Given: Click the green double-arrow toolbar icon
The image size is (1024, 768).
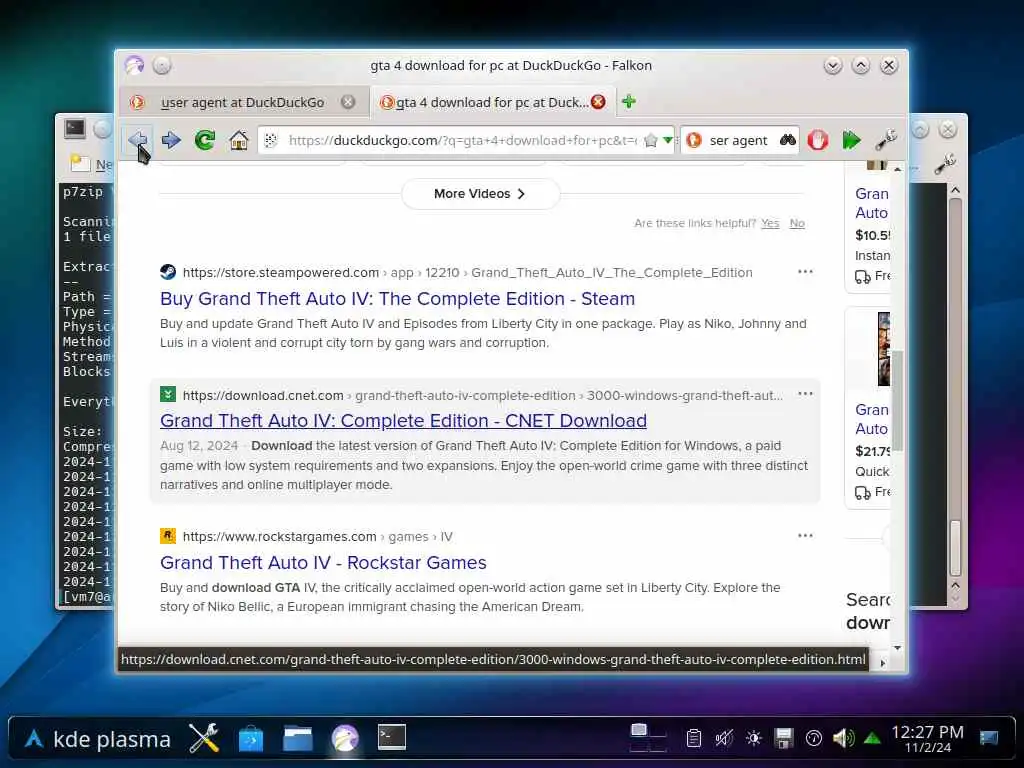Looking at the screenshot, I should (x=852, y=140).
